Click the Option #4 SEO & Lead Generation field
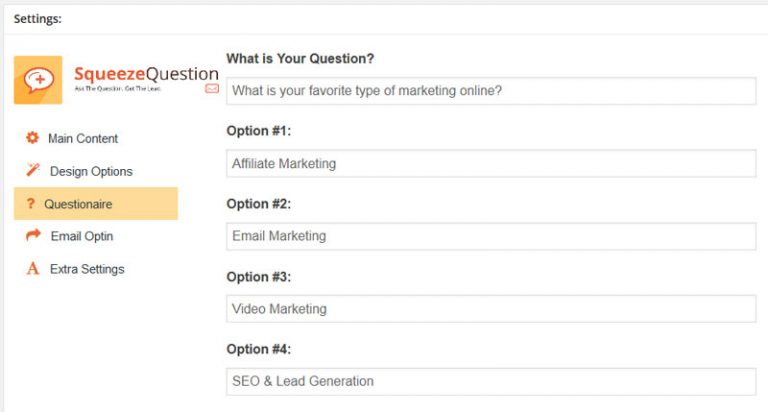The width and height of the screenshot is (768, 412). point(491,381)
